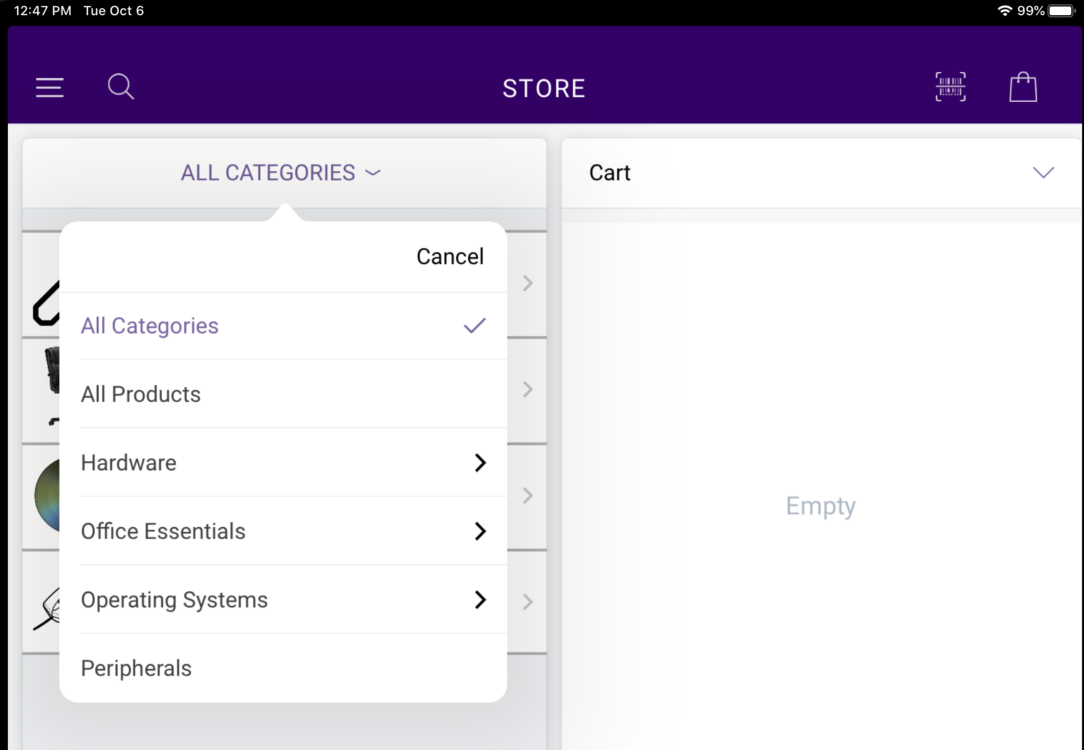Tap the colorful disc product thumbnail
The width and height of the screenshot is (1084, 750).
pyautogui.click(x=46, y=497)
